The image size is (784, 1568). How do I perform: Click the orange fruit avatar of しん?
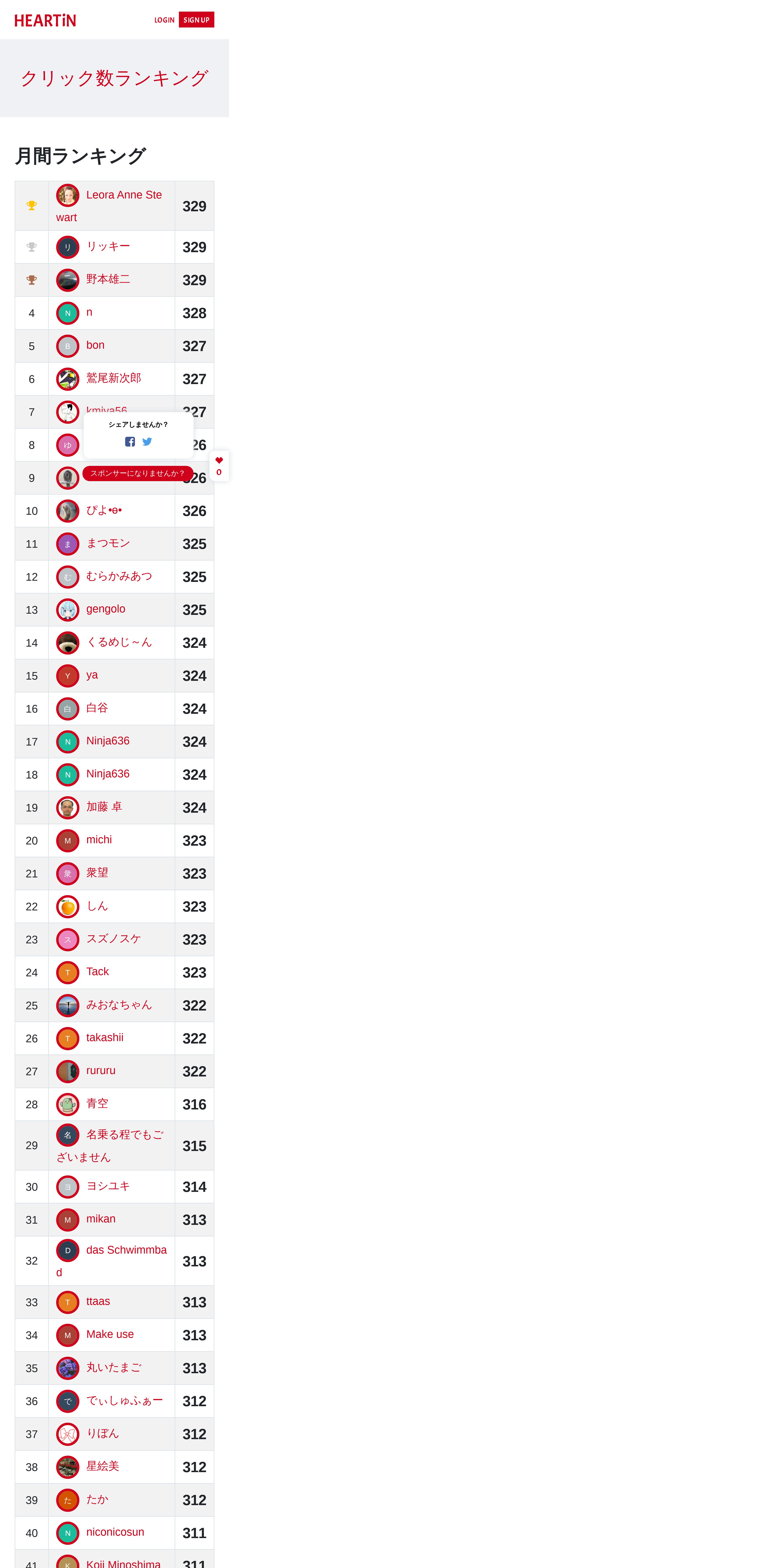pyautogui.click(x=68, y=907)
